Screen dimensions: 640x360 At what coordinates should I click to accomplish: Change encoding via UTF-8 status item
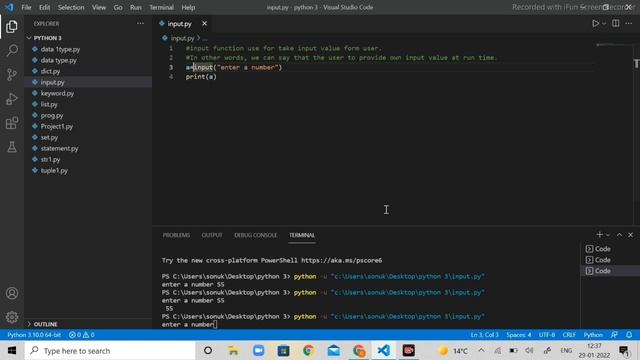point(547,335)
